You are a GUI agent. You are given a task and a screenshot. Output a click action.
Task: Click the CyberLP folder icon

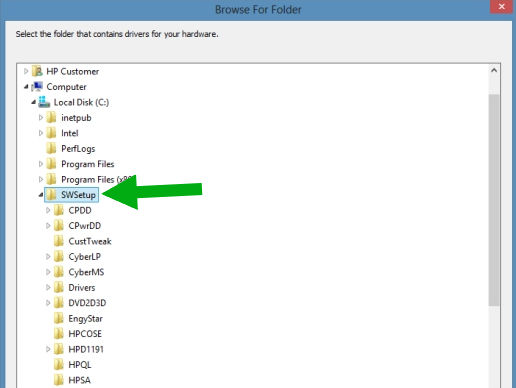[59, 256]
